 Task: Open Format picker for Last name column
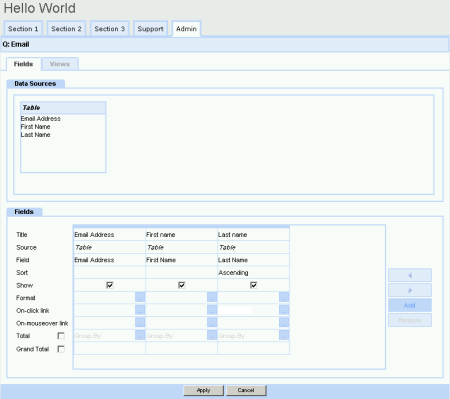tap(284, 297)
